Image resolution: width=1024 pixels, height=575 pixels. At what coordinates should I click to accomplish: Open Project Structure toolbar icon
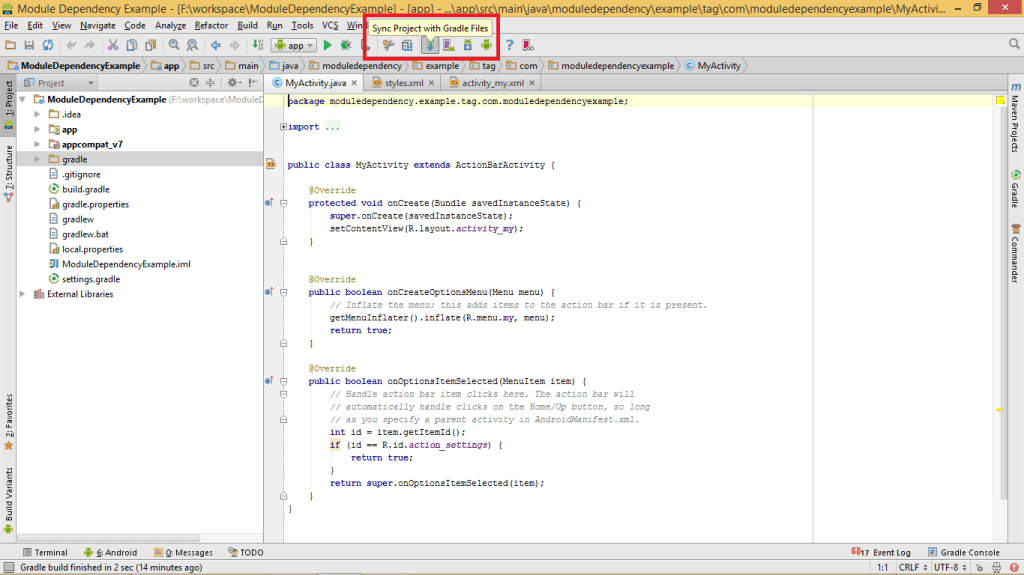point(407,45)
